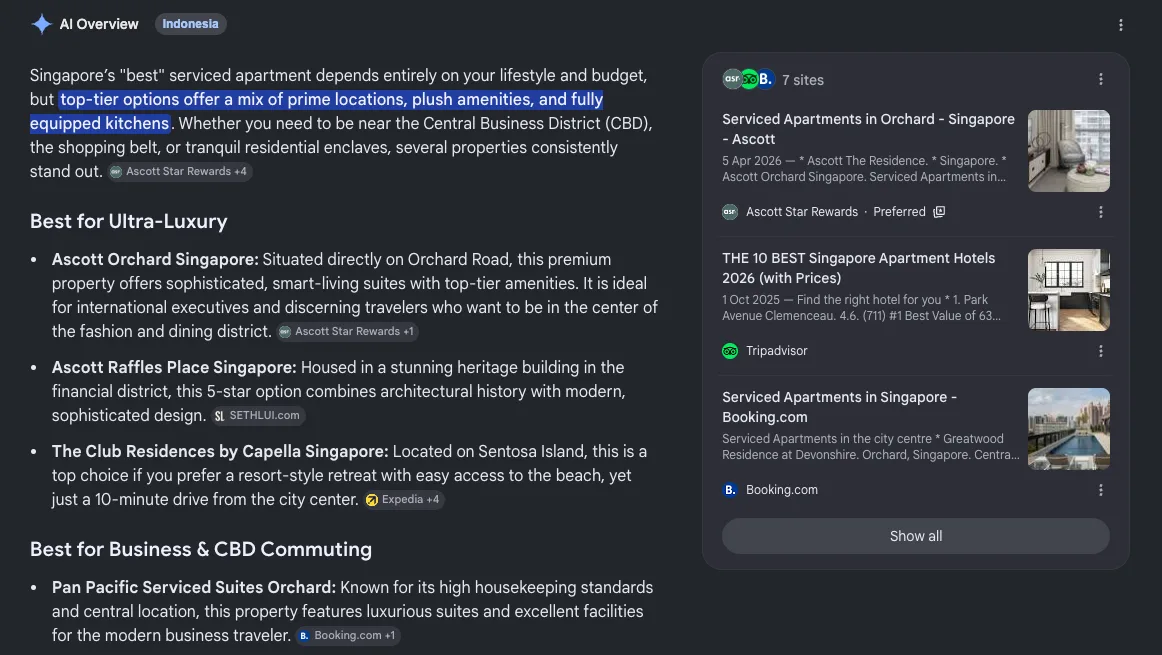This screenshot has width=1162, height=655.
Task: Open Serviced Apartments in Singapore - Booking.com link
Action: 840,407
